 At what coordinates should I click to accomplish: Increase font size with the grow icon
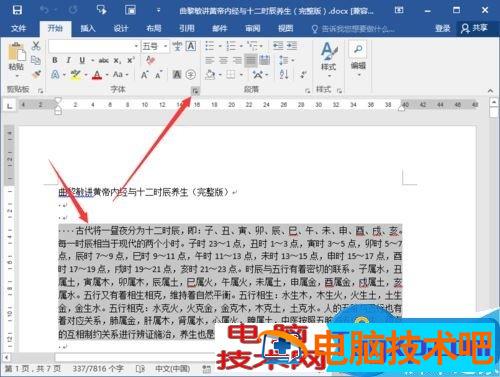(144, 74)
